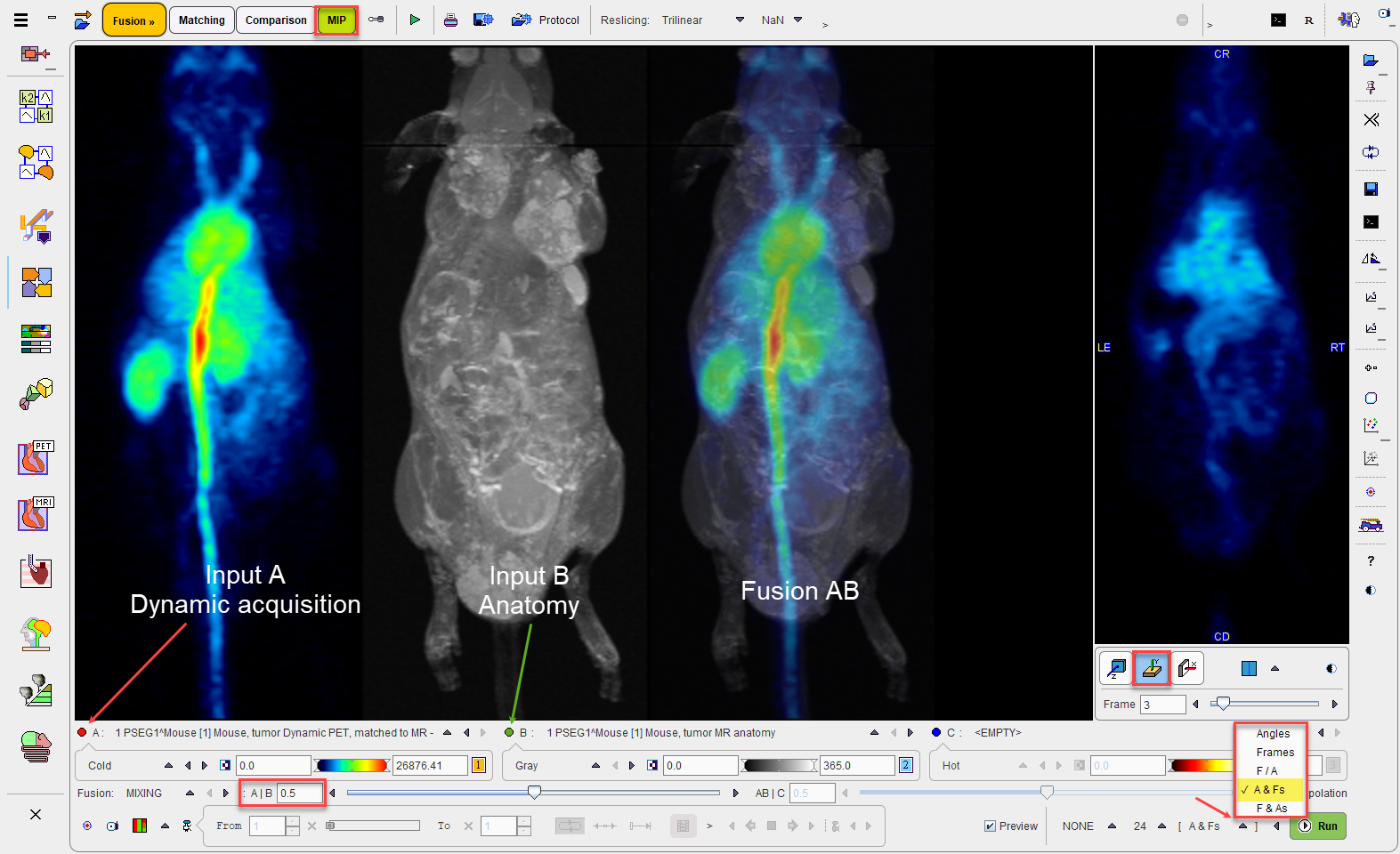Choose F / A from the popup menu

click(x=1266, y=771)
